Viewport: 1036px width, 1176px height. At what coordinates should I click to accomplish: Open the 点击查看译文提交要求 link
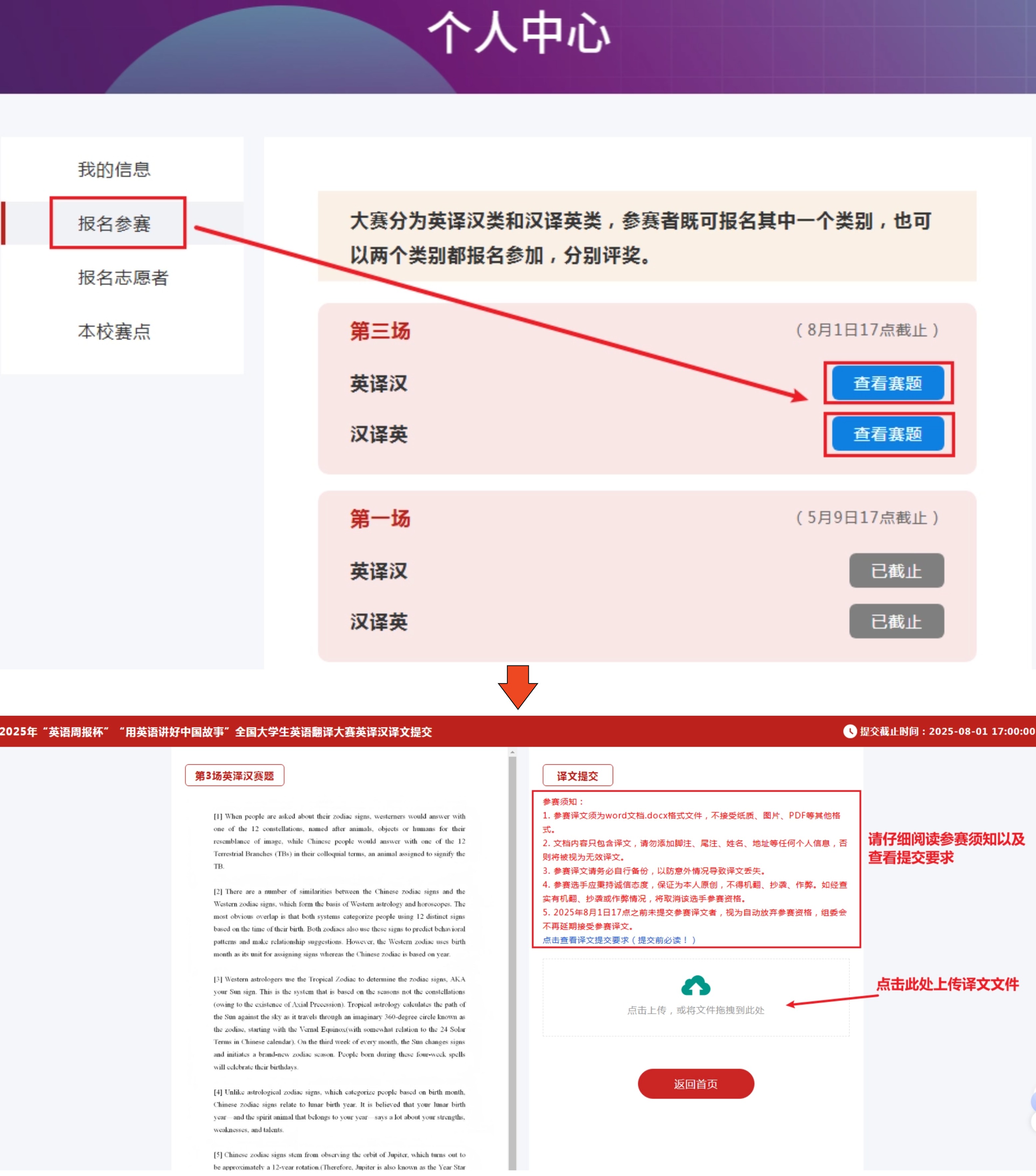619,940
